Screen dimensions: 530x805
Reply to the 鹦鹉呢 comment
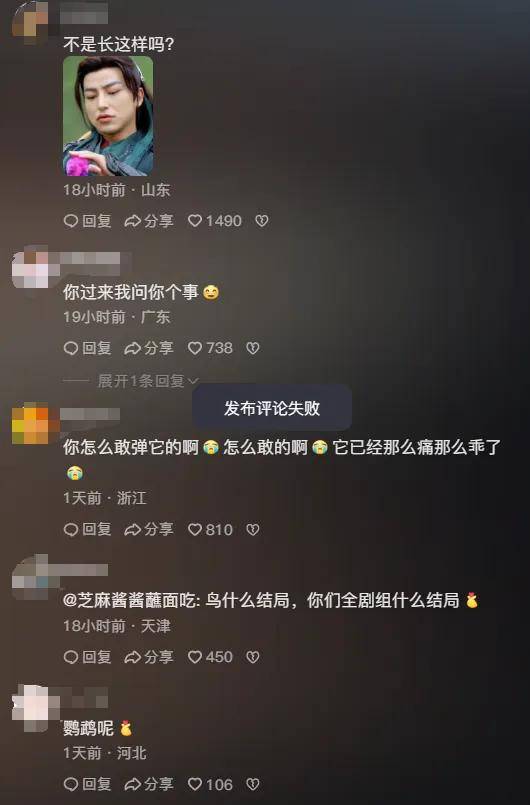(x=87, y=784)
